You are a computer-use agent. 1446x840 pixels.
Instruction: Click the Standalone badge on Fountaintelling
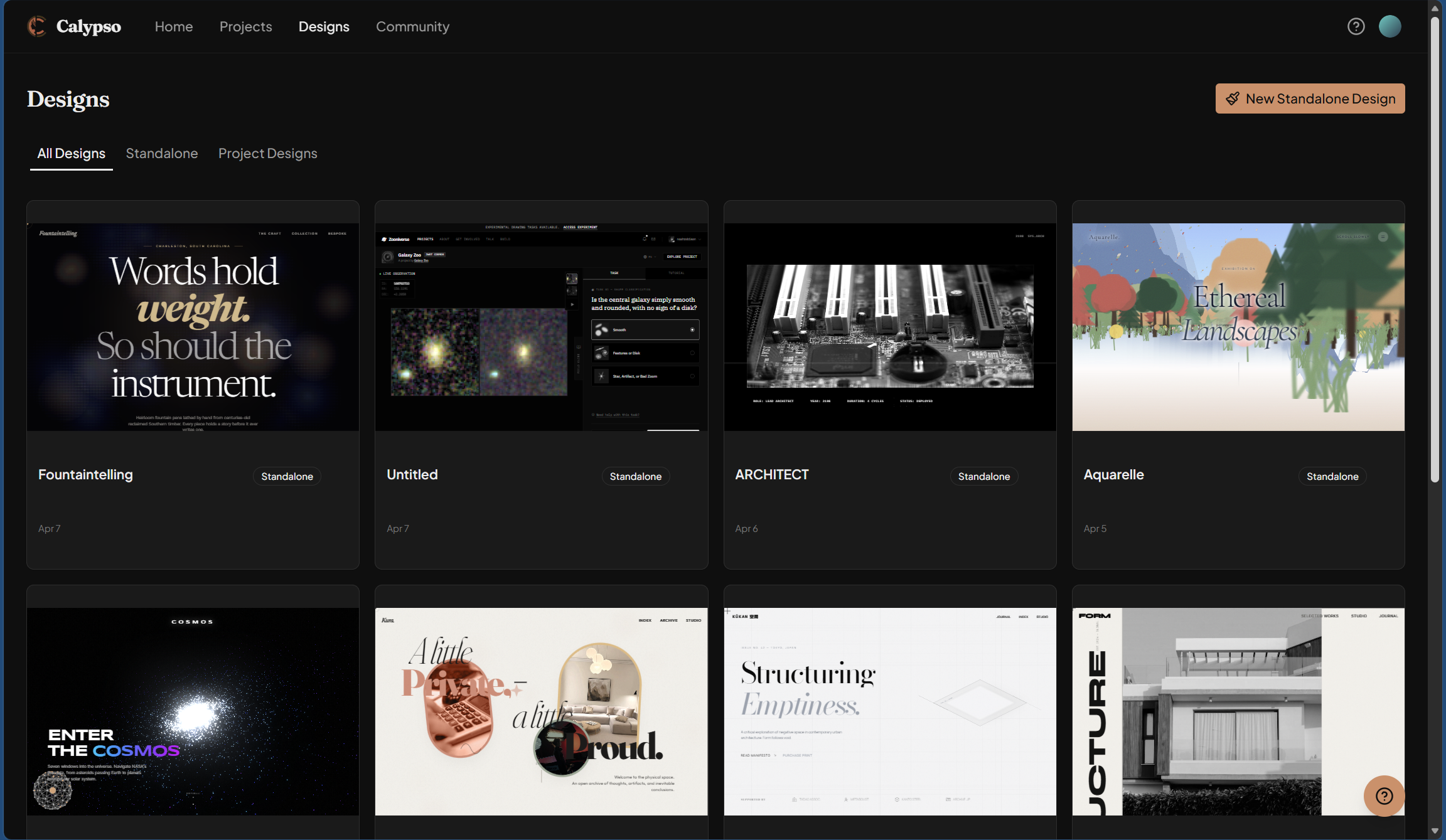click(287, 476)
